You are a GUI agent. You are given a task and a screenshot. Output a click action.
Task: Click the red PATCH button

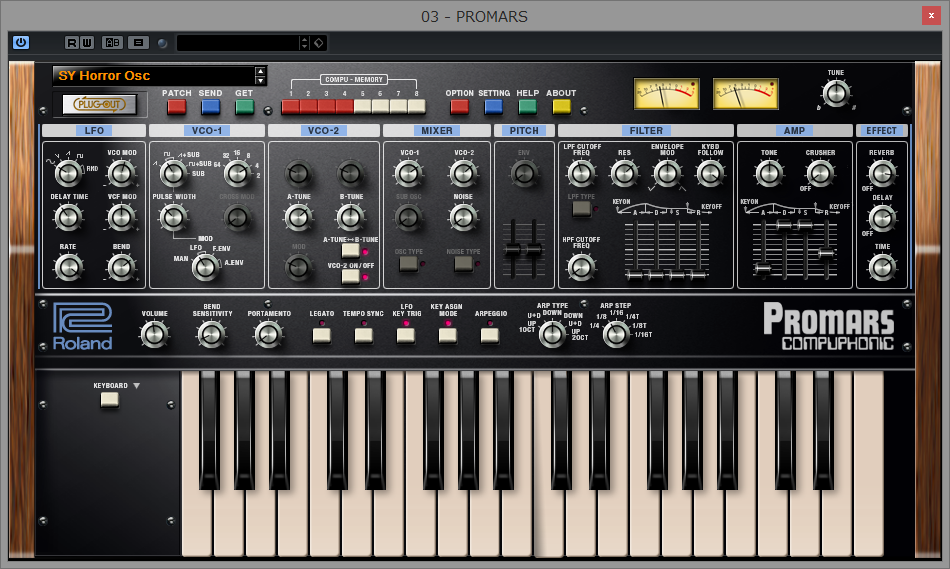176,107
